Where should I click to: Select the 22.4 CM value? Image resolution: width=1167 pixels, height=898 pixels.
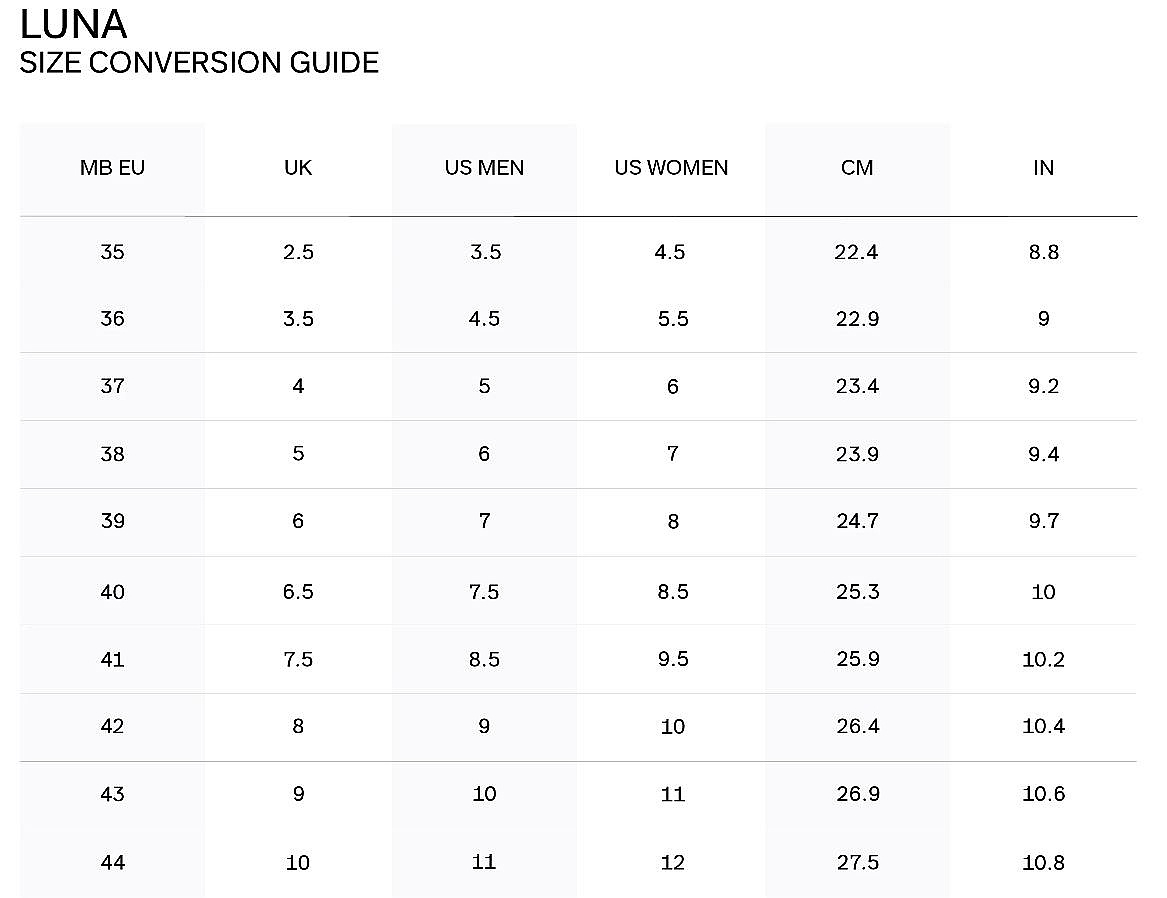pyautogui.click(x=857, y=252)
